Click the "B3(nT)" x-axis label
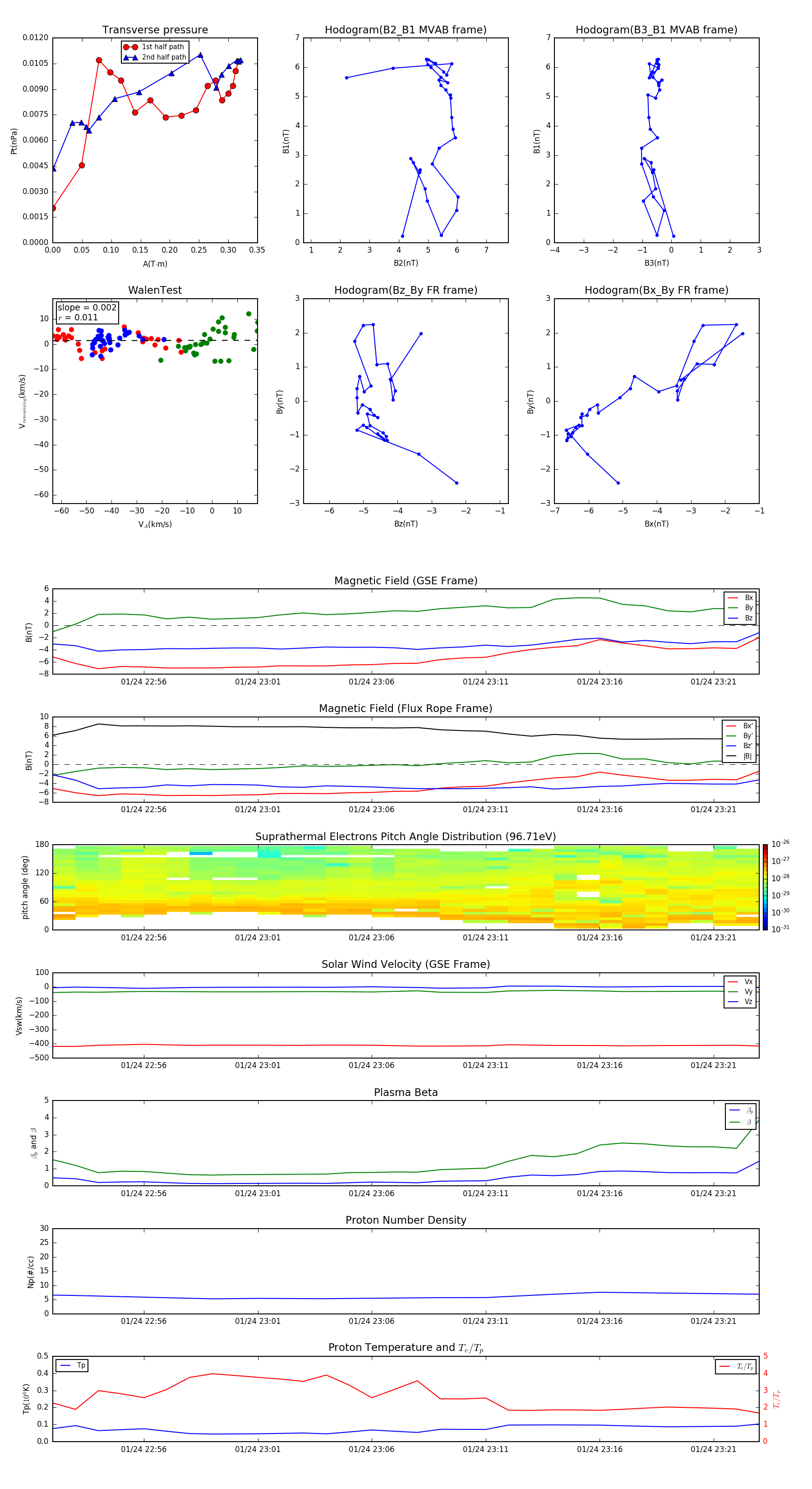The width and height of the screenshot is (812, 1489). (656, 263)
